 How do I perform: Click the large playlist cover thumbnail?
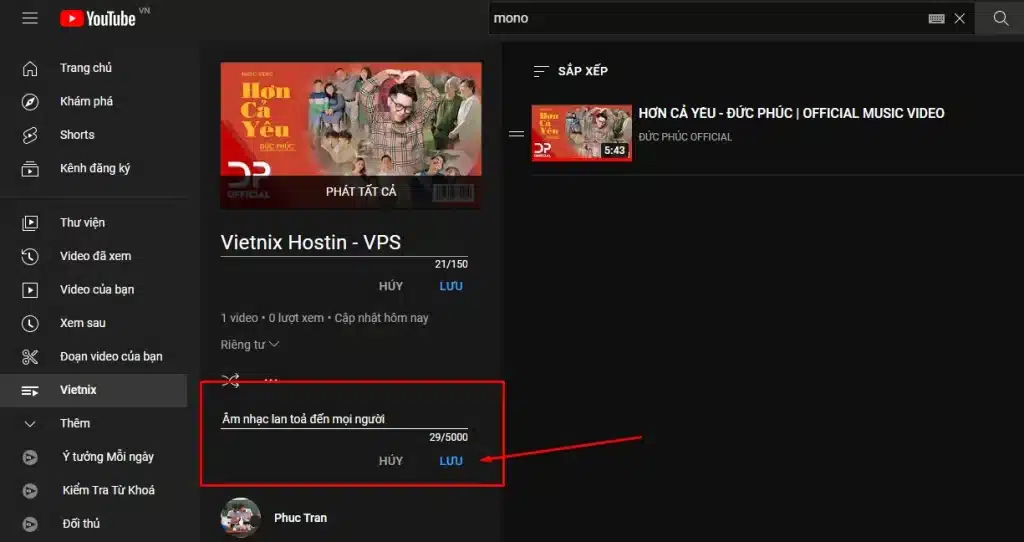coord(351,136)
